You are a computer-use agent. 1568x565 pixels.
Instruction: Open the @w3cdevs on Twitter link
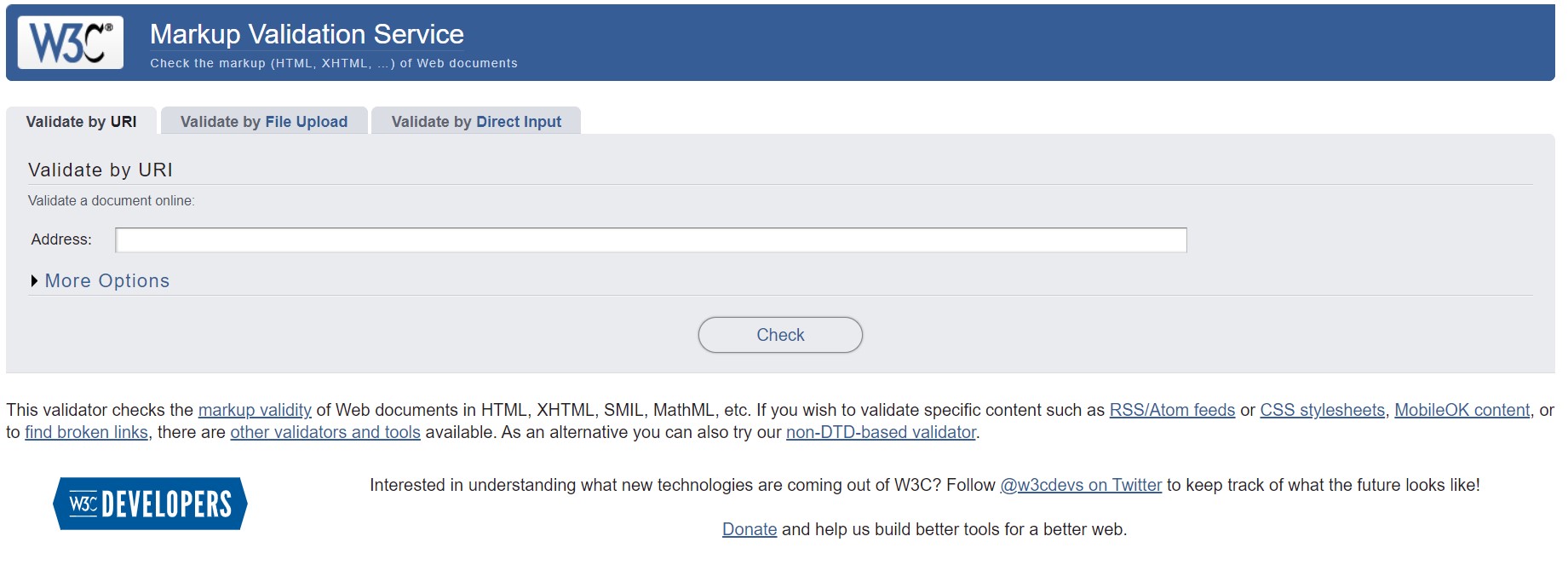pyautogui.click(x=1080, y=485)
